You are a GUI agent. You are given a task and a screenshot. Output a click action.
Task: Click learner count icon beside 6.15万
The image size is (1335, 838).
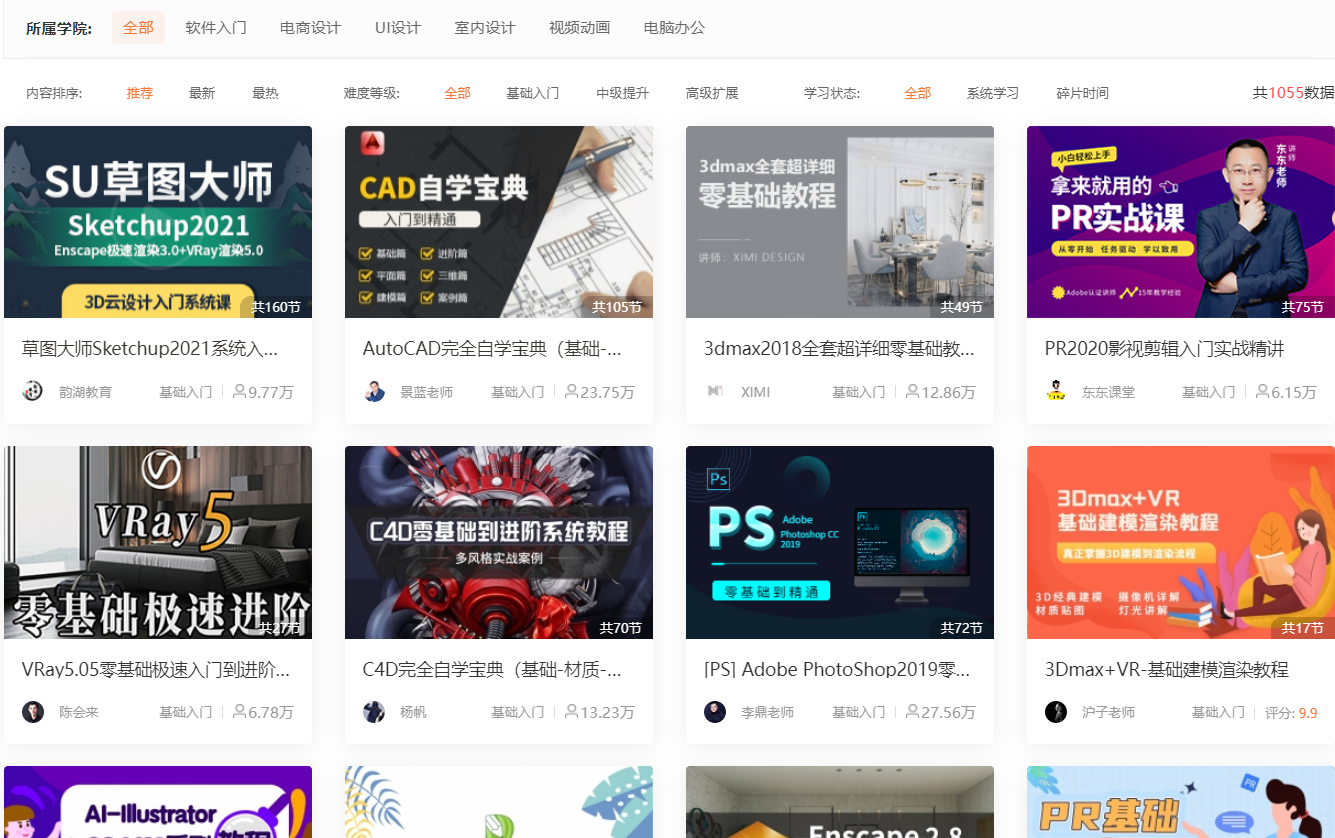[1262, 391]
